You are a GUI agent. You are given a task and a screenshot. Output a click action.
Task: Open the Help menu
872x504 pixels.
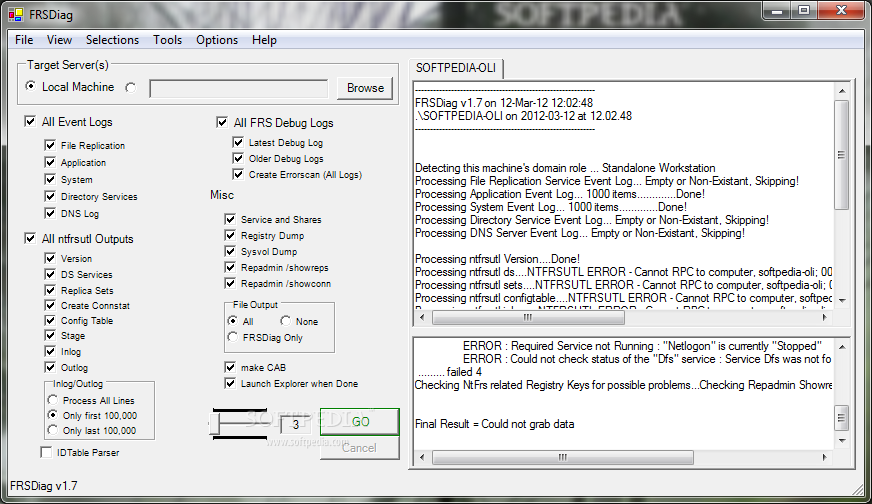264,40
